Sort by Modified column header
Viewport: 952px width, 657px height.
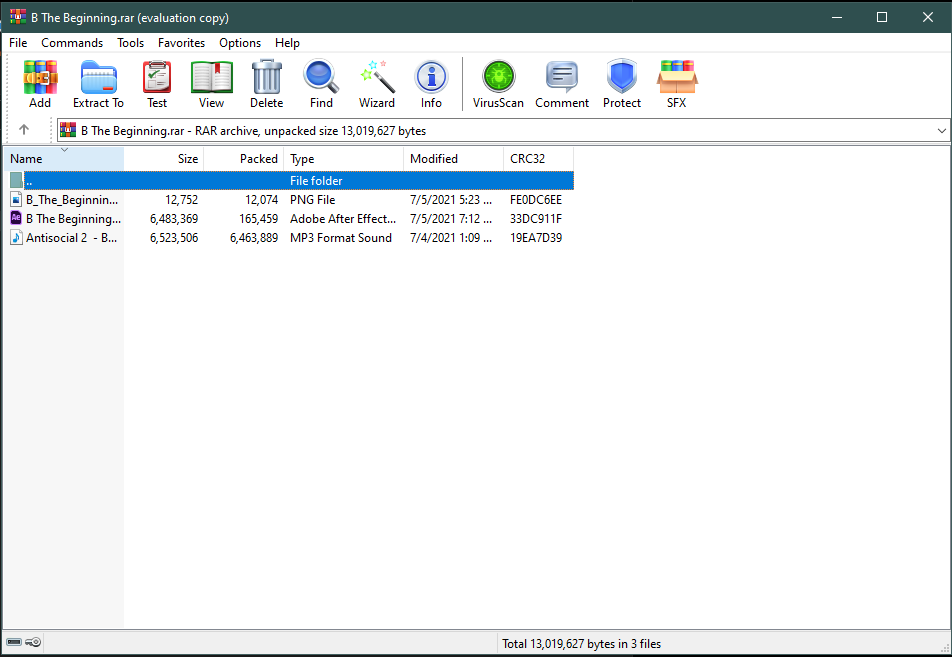454,158
